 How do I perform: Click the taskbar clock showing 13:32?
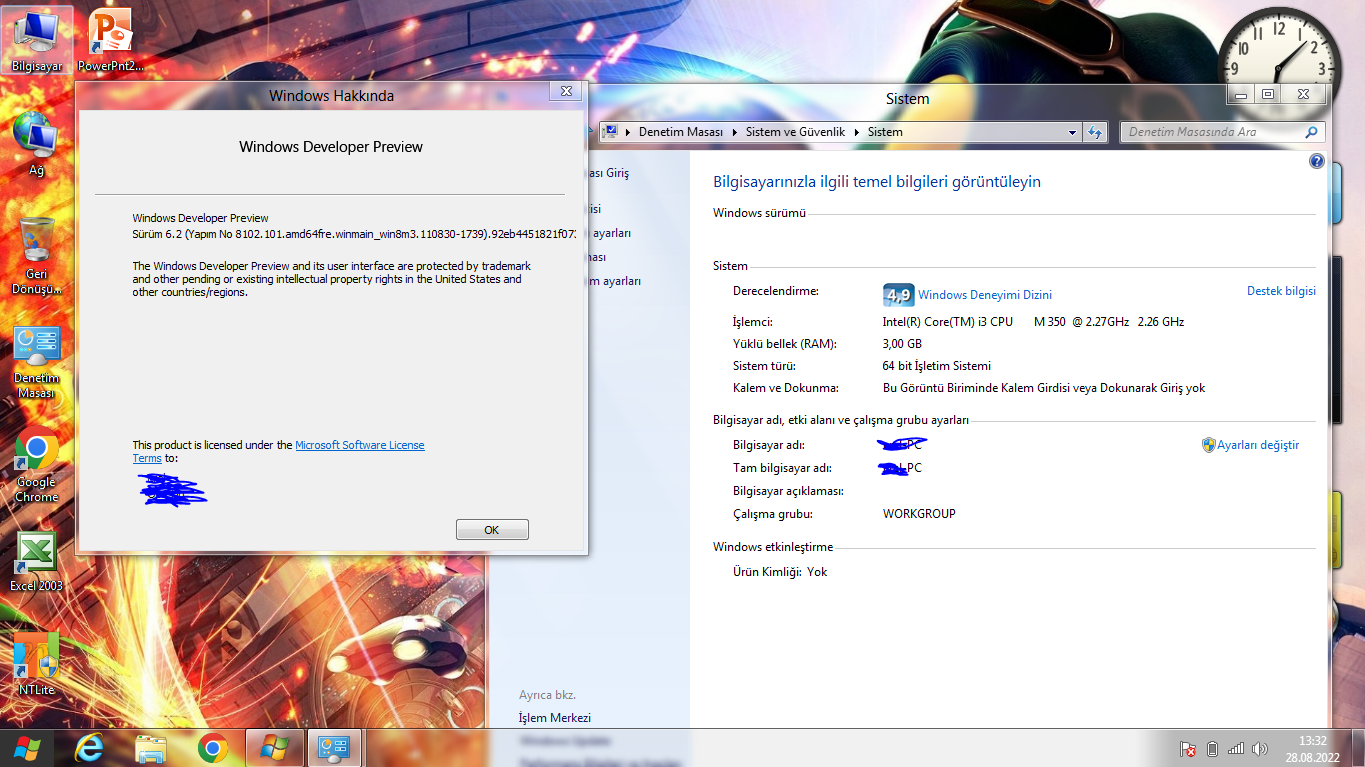click(x=1312, y=748)
